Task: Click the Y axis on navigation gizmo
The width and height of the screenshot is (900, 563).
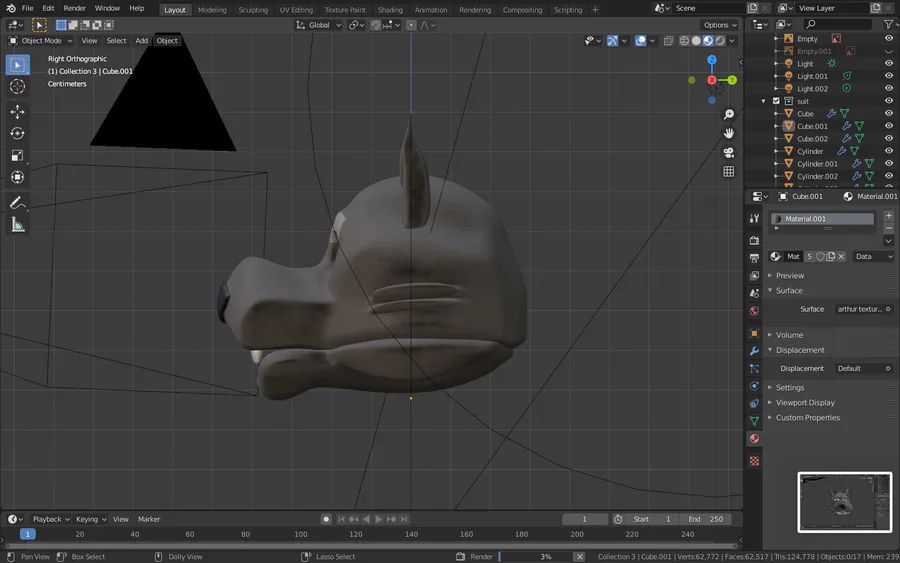Action: [x=732, y=80]
